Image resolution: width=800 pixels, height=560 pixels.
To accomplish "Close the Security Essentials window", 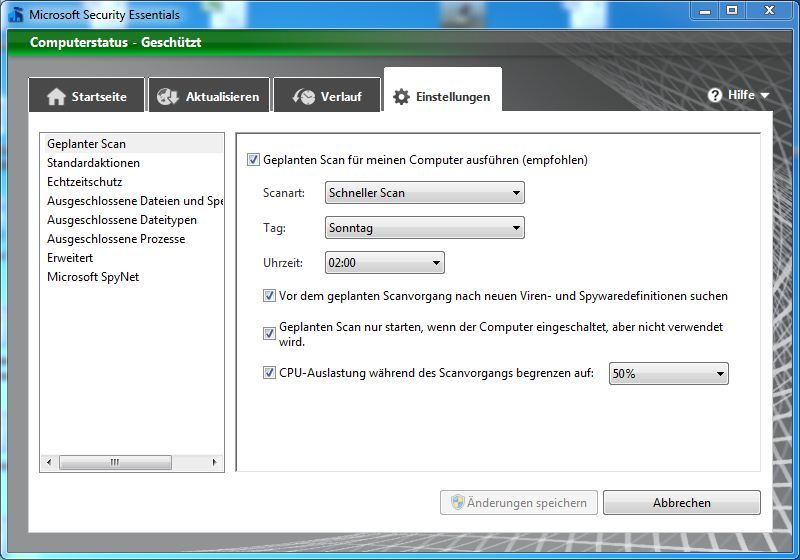I will (x=769, y=10).
